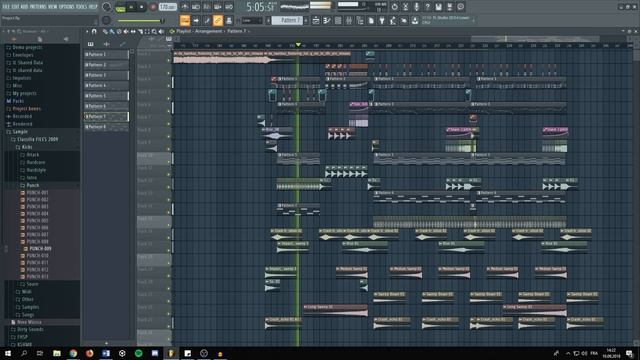Open the Line snap selector dropdown
The height and width of the screenshot is (360, 640).
click(x=252, y=20)
